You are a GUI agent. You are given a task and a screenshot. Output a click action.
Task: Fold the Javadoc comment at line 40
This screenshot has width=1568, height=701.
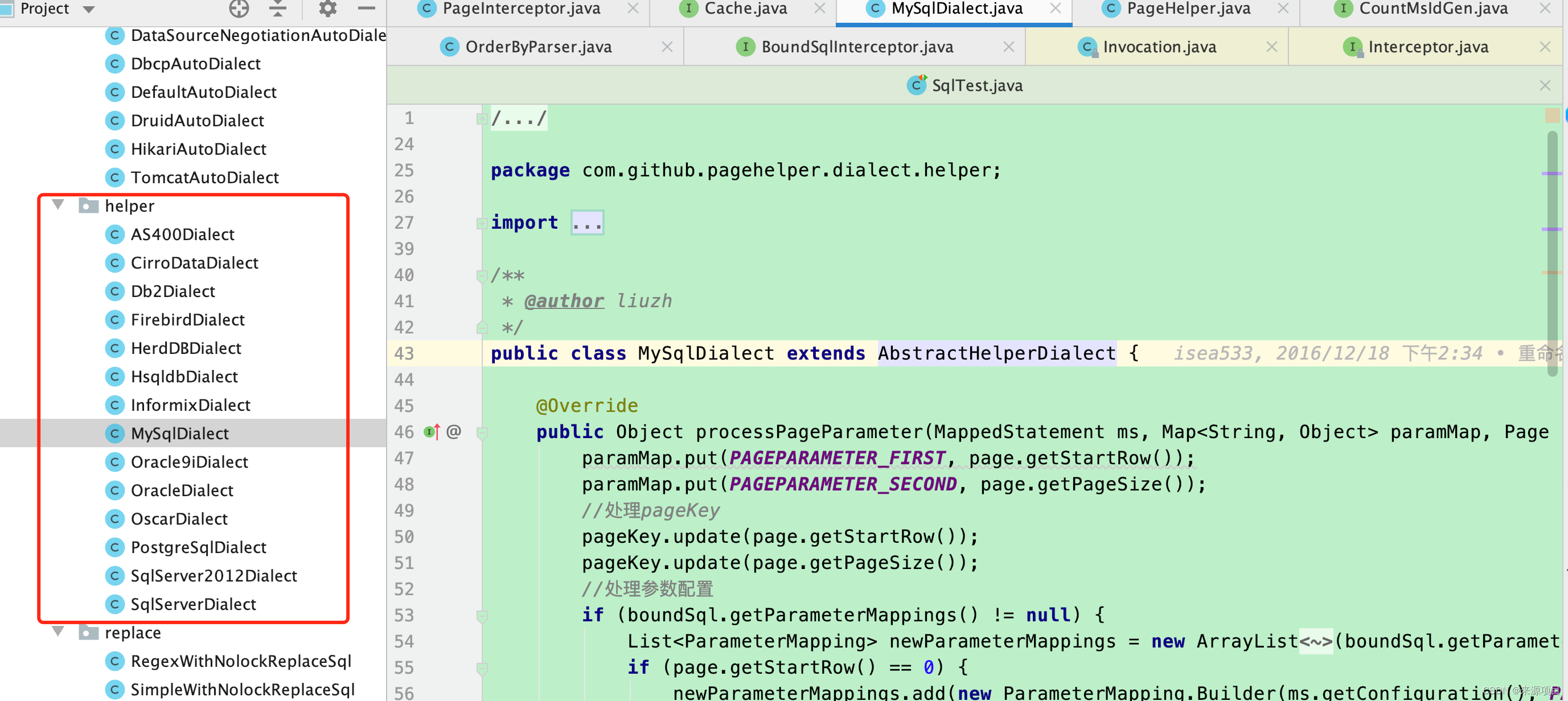pos(481,275)
